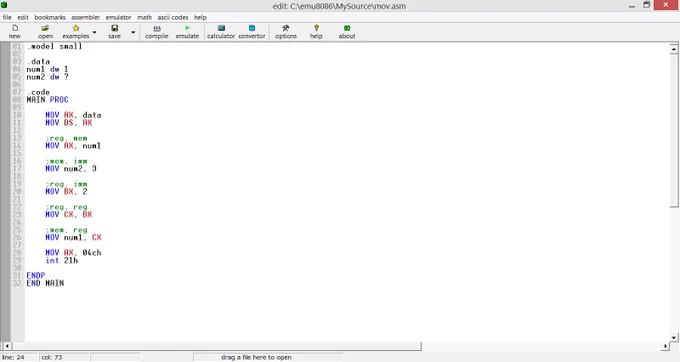Click the '.data' directive line
This screenshot has width=680, height=362.
click(39, 62)
